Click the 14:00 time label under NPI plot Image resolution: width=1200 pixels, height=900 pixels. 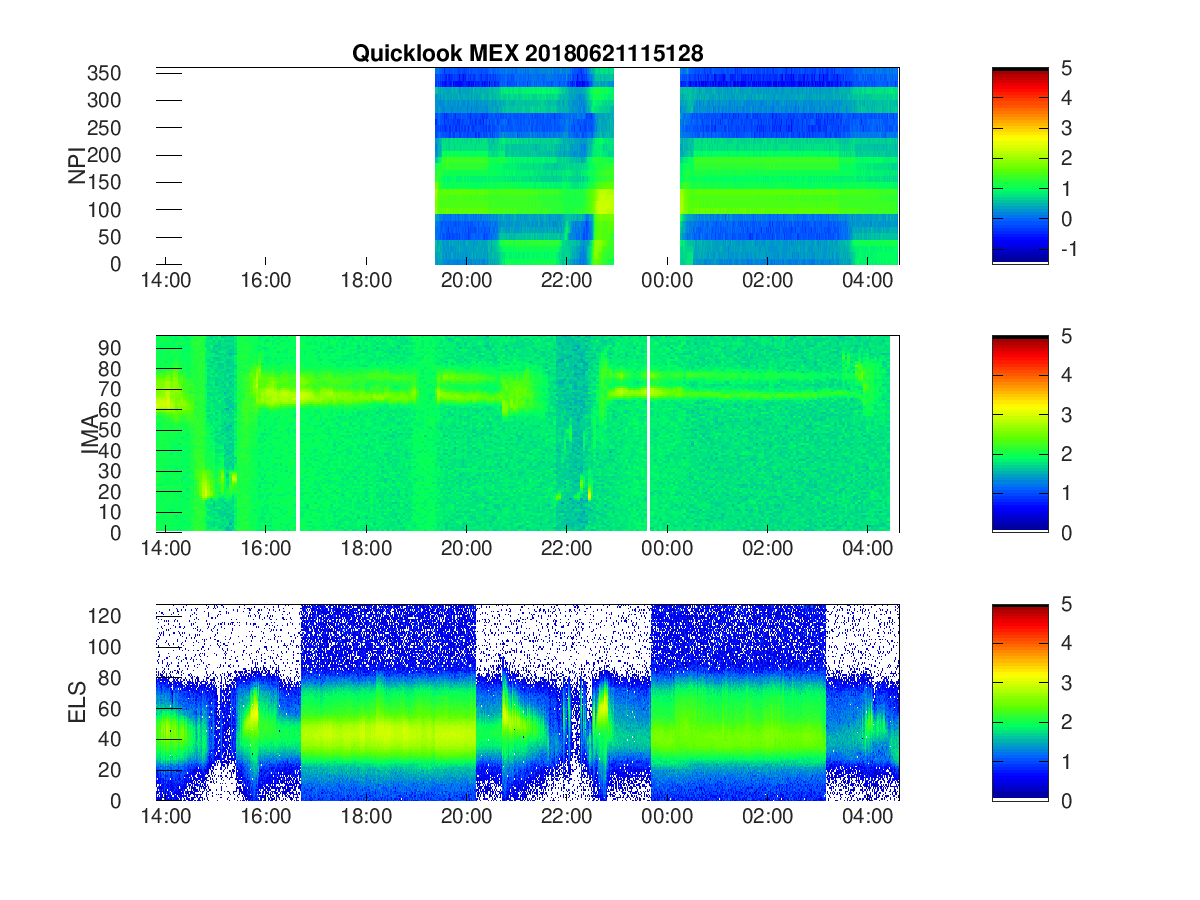pos(165,281)
